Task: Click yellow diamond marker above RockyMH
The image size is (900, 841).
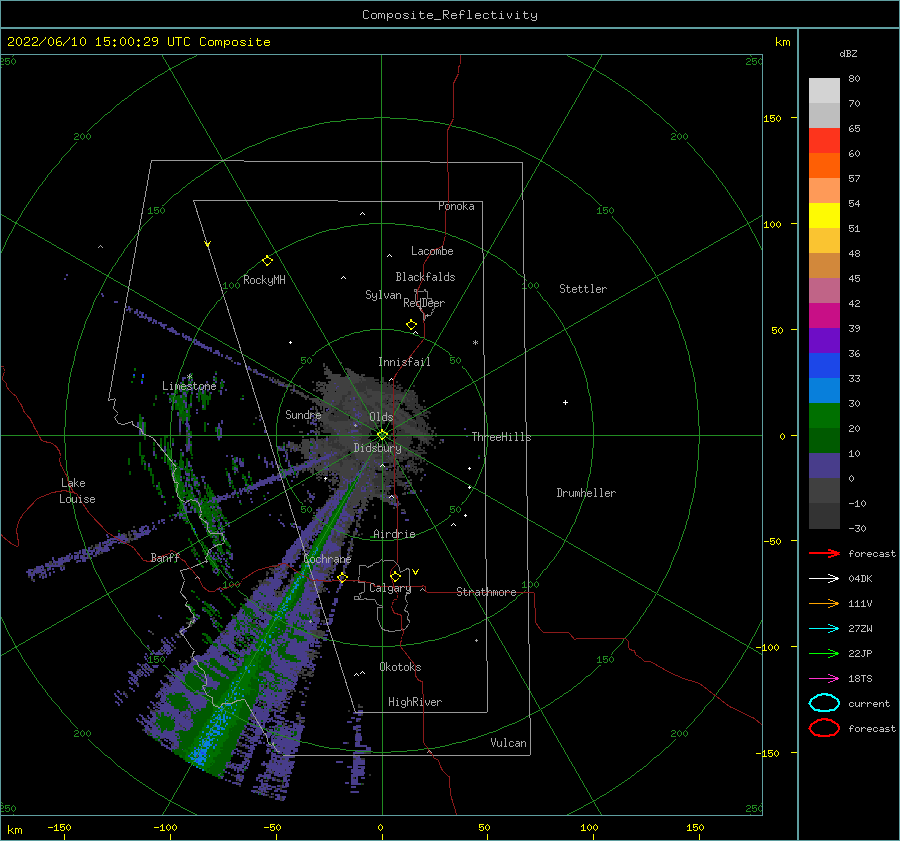Action: coord(267,261)
